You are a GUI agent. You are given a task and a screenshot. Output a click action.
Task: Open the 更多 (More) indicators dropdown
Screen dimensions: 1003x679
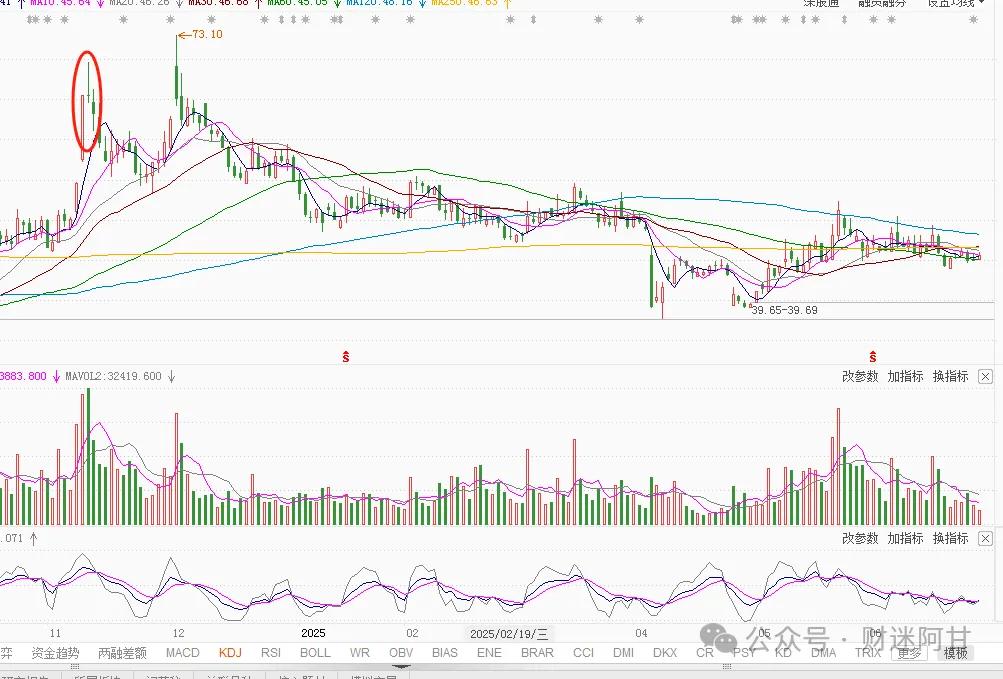click(911, 652)
